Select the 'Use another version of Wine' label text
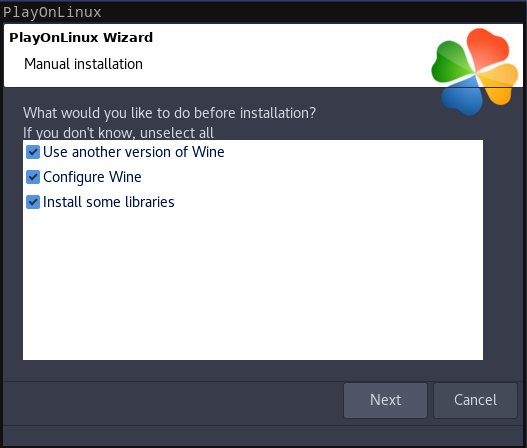Image resolution: width=527 pixels, height=448 pixels. coord(134,152)
